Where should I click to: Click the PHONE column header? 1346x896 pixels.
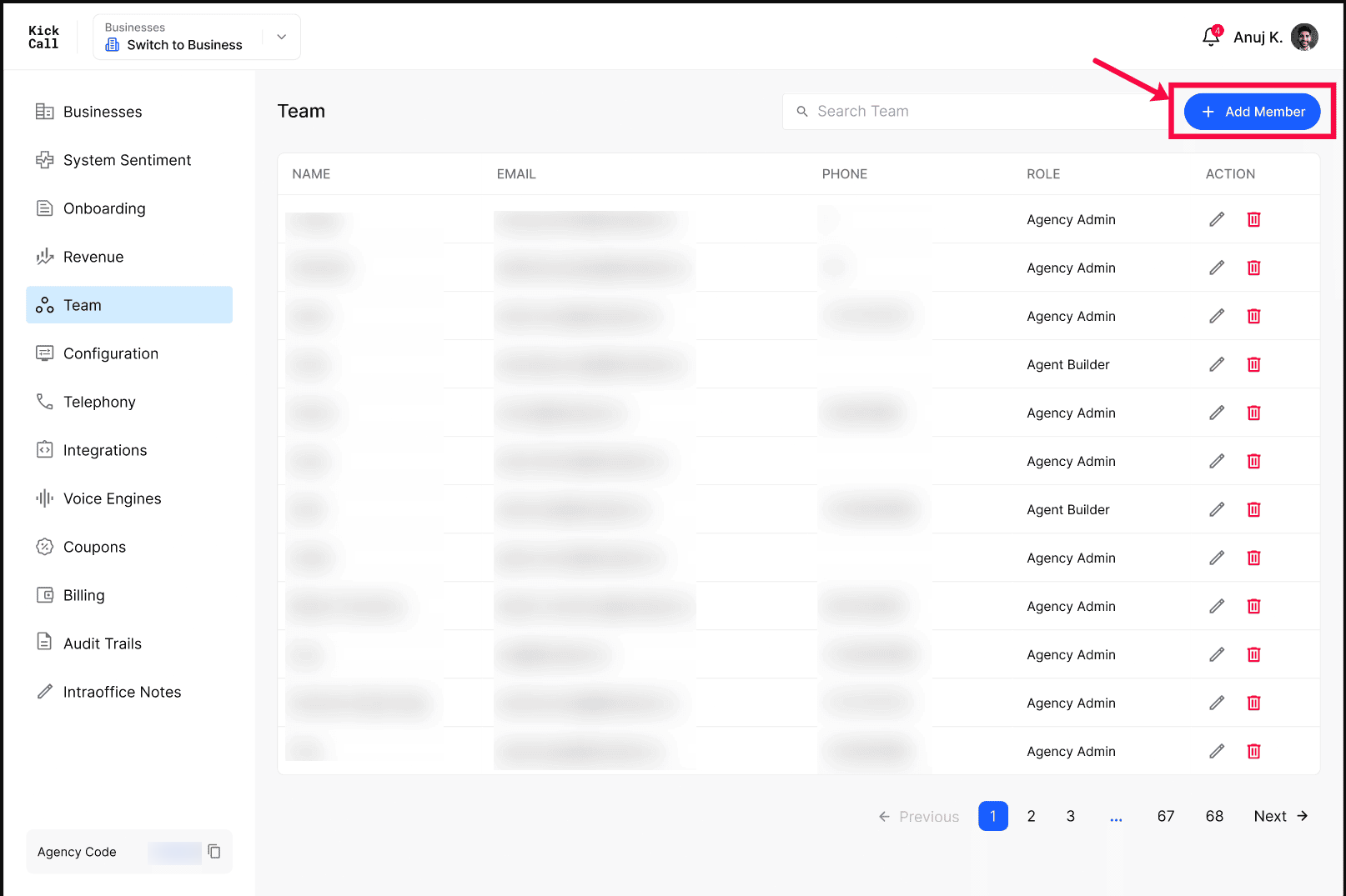[844, 174]
